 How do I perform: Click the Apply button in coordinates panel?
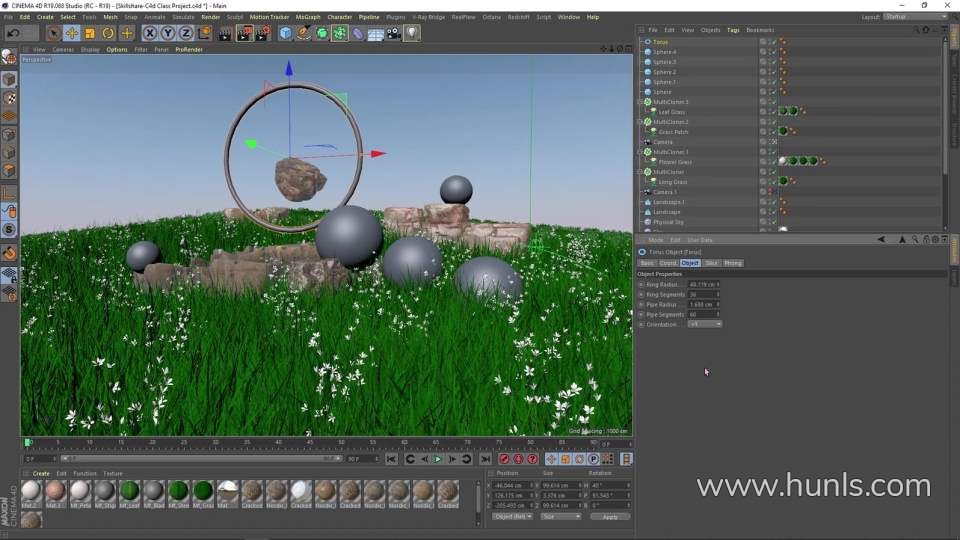click(610, 516)
